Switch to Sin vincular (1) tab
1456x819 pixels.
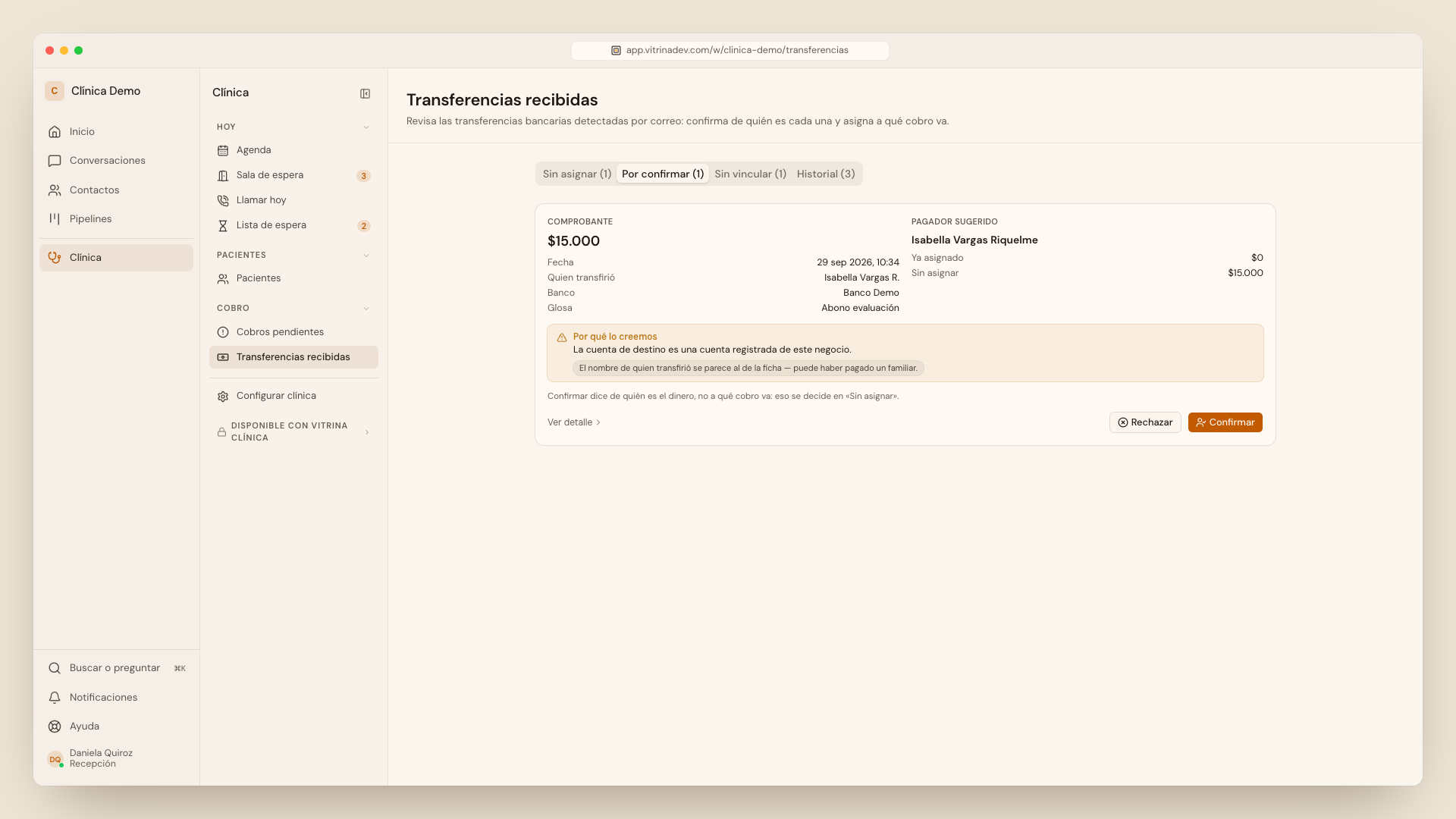click(750, 174)
